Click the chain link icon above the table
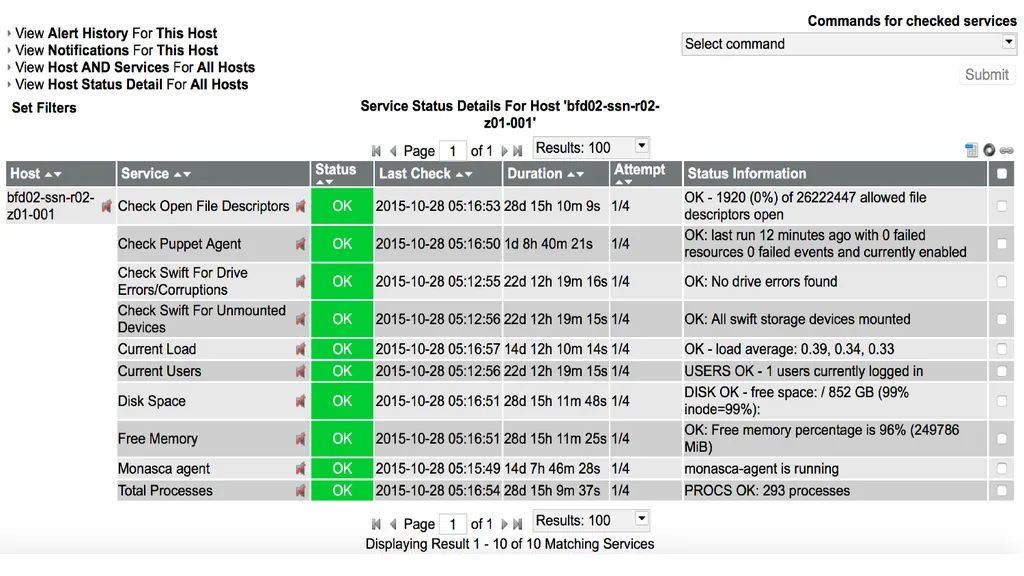The width and height of the screenshot is (1024, 576). pyautogui.click(x=1006, y=151)
